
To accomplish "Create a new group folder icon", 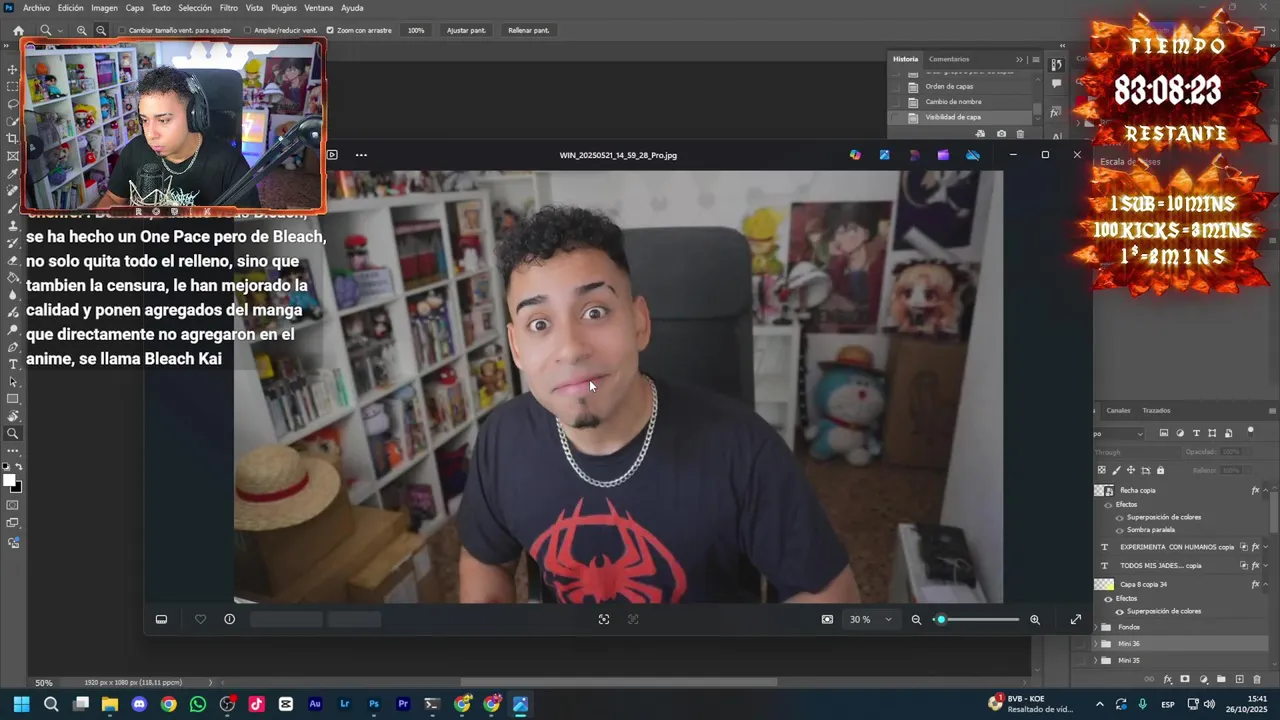I will (1221, 680).
